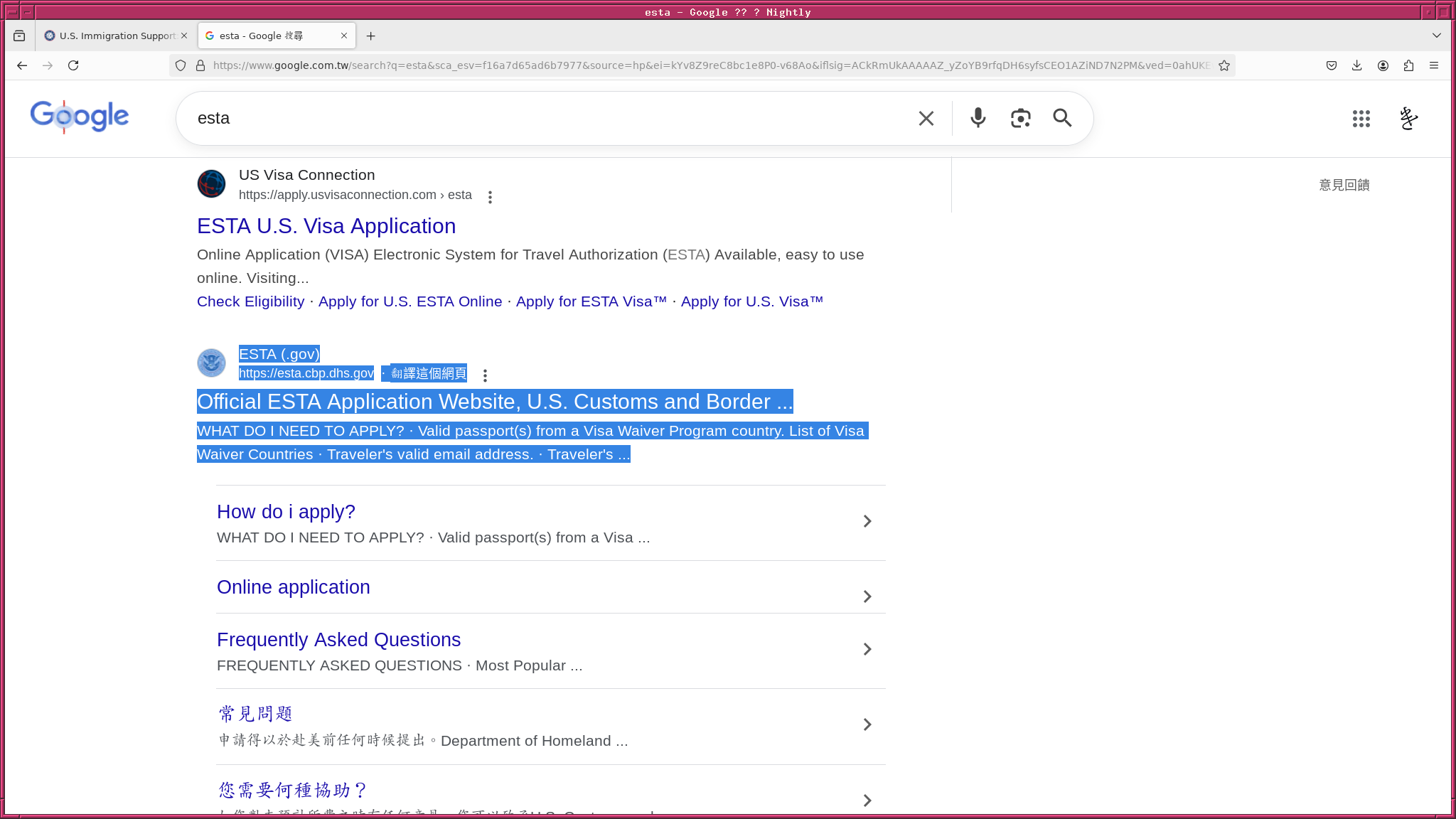Screen dimensions: 1456x819
Task: Expand the 'How do i apply?' sitelink
Action: pos(867,521)
